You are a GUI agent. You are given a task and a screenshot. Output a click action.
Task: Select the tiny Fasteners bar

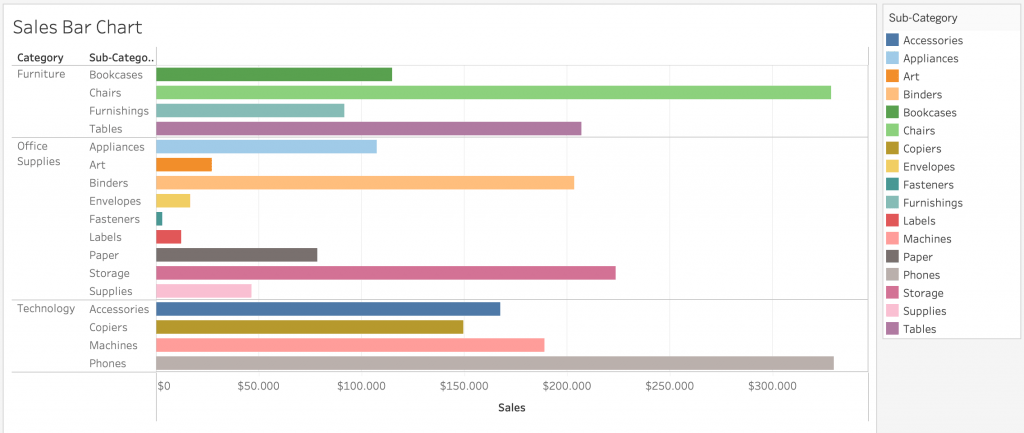[x=159, y=218]
